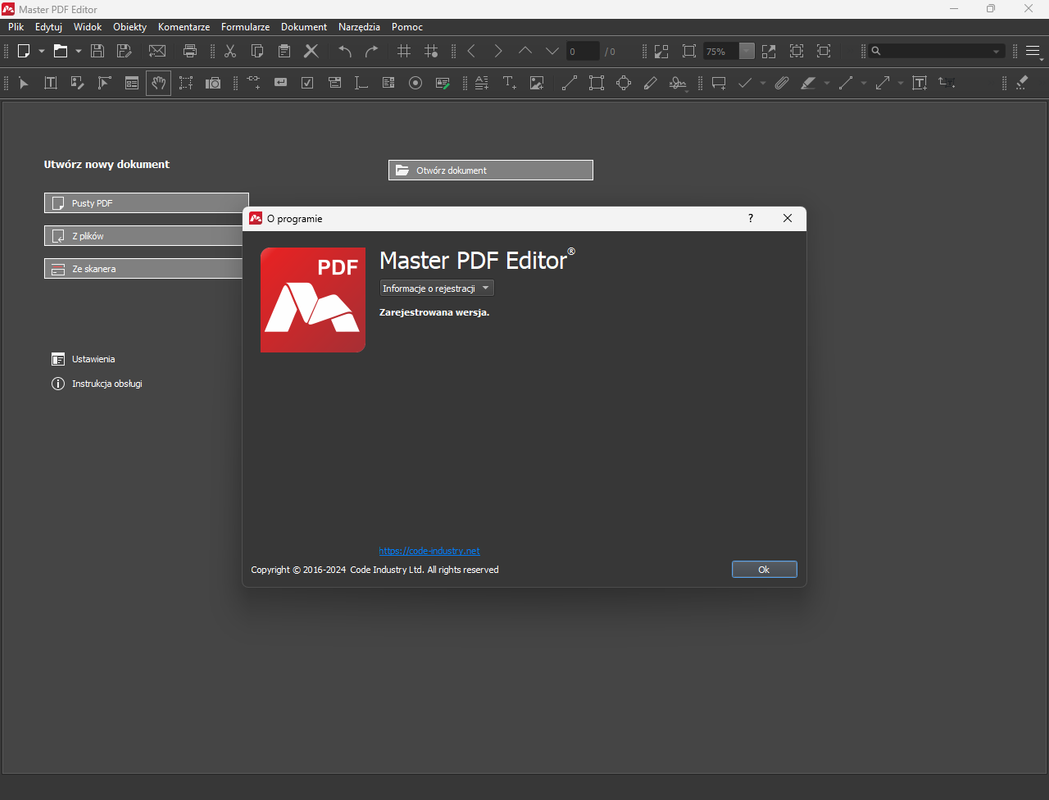Viewport: 1049px width, 800px height.
Task: Select the Edit Text tool icon
Action: pos(51,83)
